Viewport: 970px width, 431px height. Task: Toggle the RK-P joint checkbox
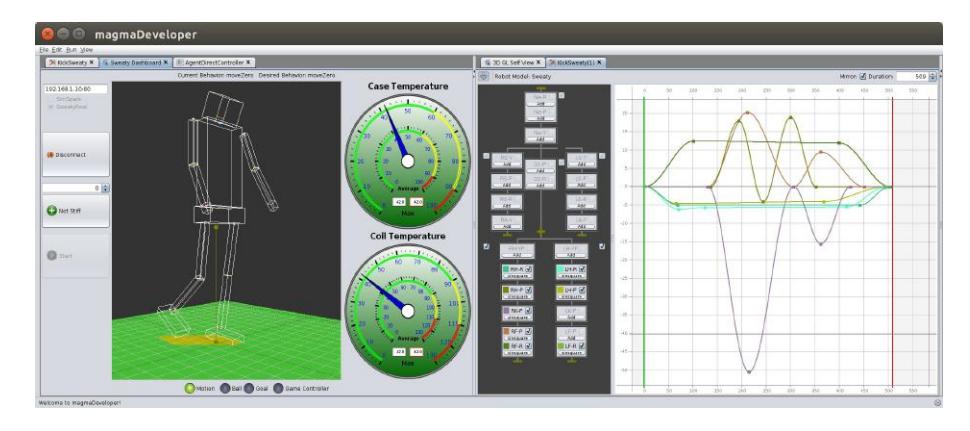[x=529, y=310]
